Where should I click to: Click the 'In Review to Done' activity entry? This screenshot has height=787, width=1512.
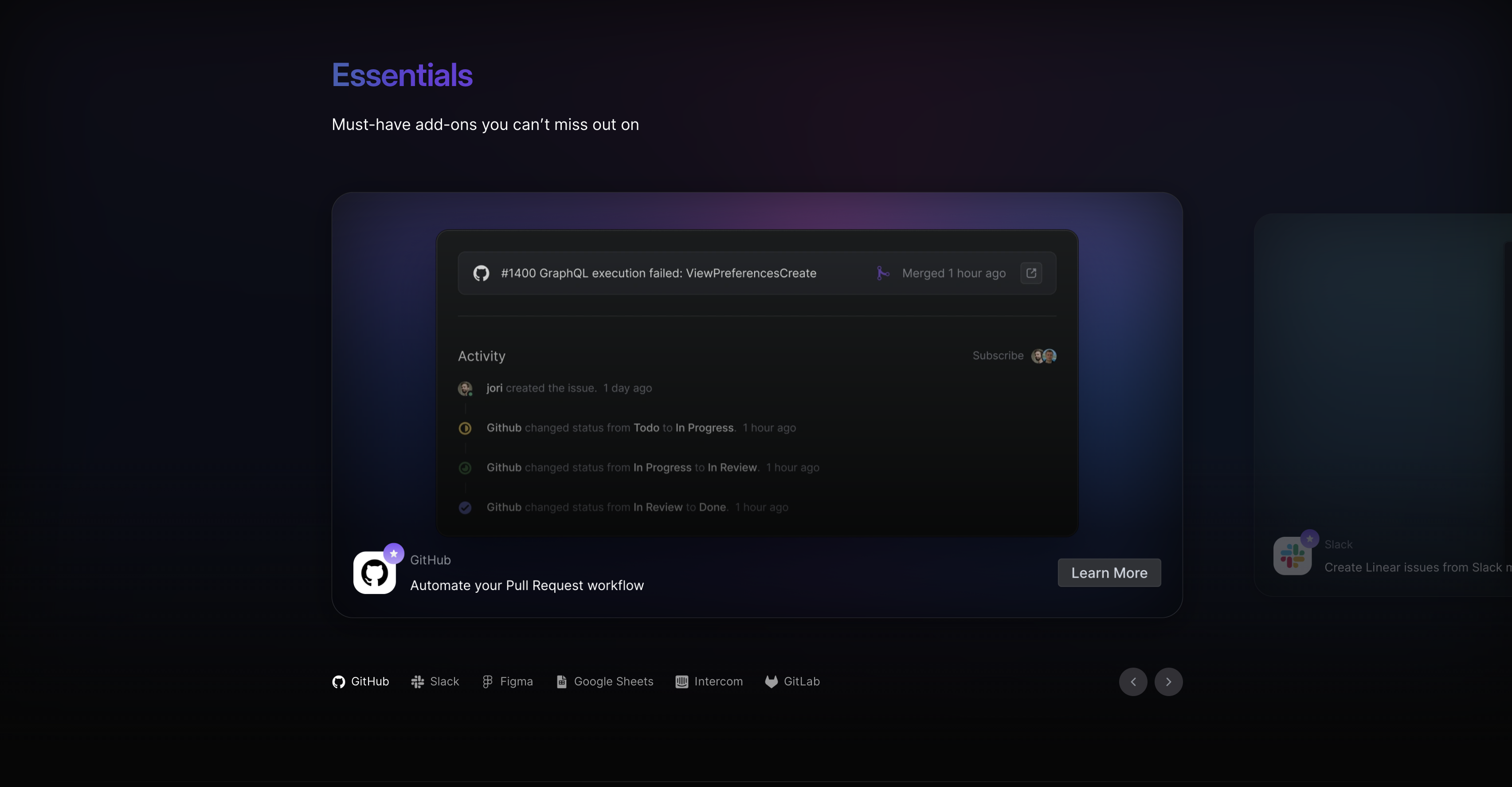(638, 508)
